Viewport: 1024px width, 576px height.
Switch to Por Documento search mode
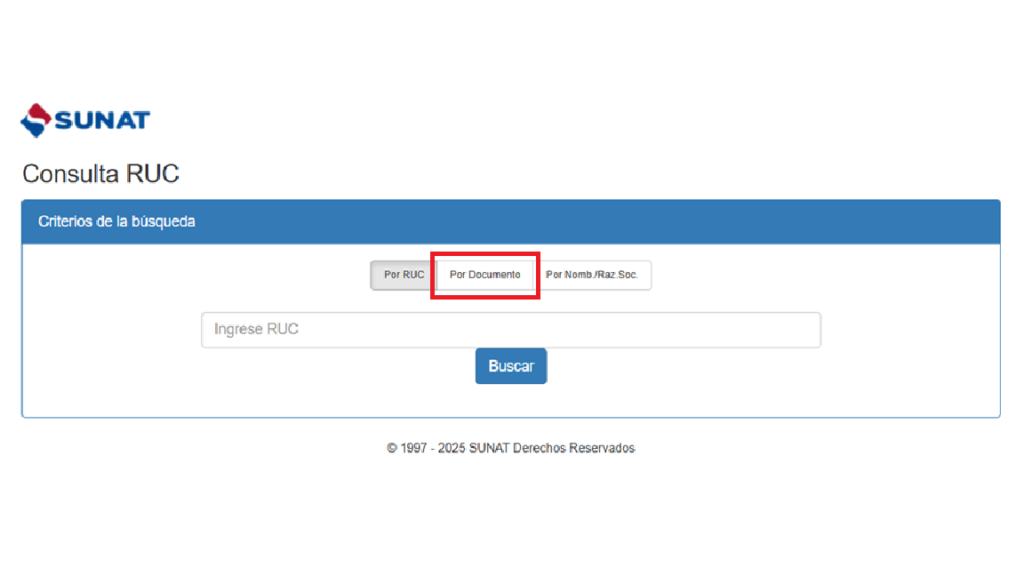click(485, 275)
